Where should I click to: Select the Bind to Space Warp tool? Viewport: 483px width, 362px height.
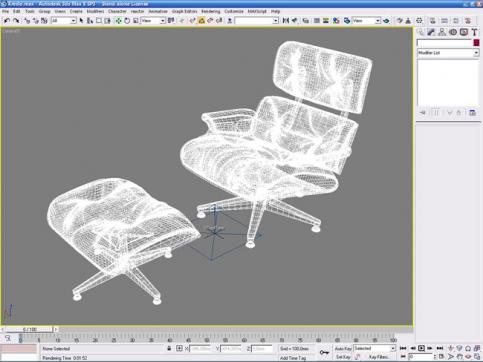[x=44, y=21]
